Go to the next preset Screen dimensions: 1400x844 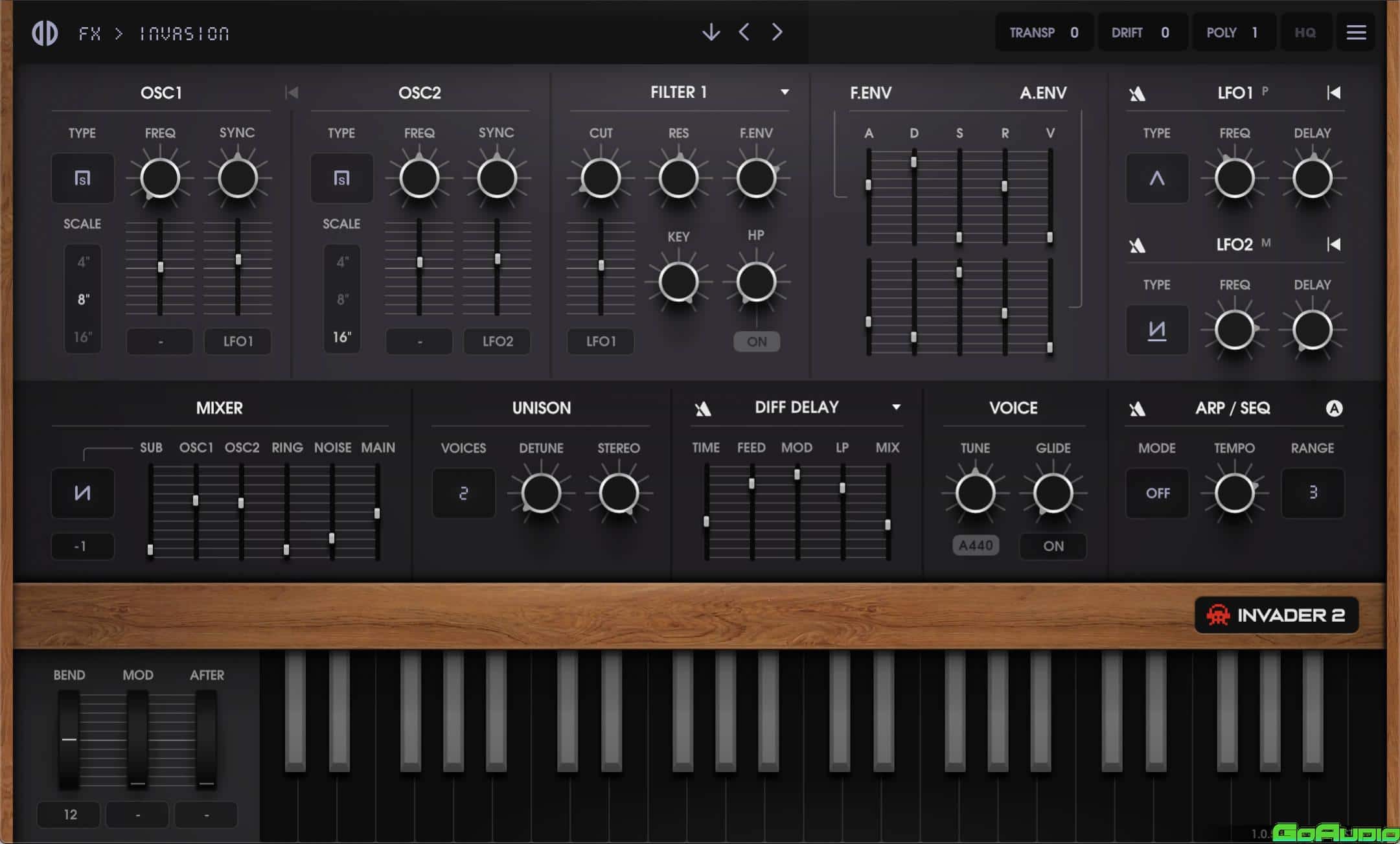[x=777, y=32]
